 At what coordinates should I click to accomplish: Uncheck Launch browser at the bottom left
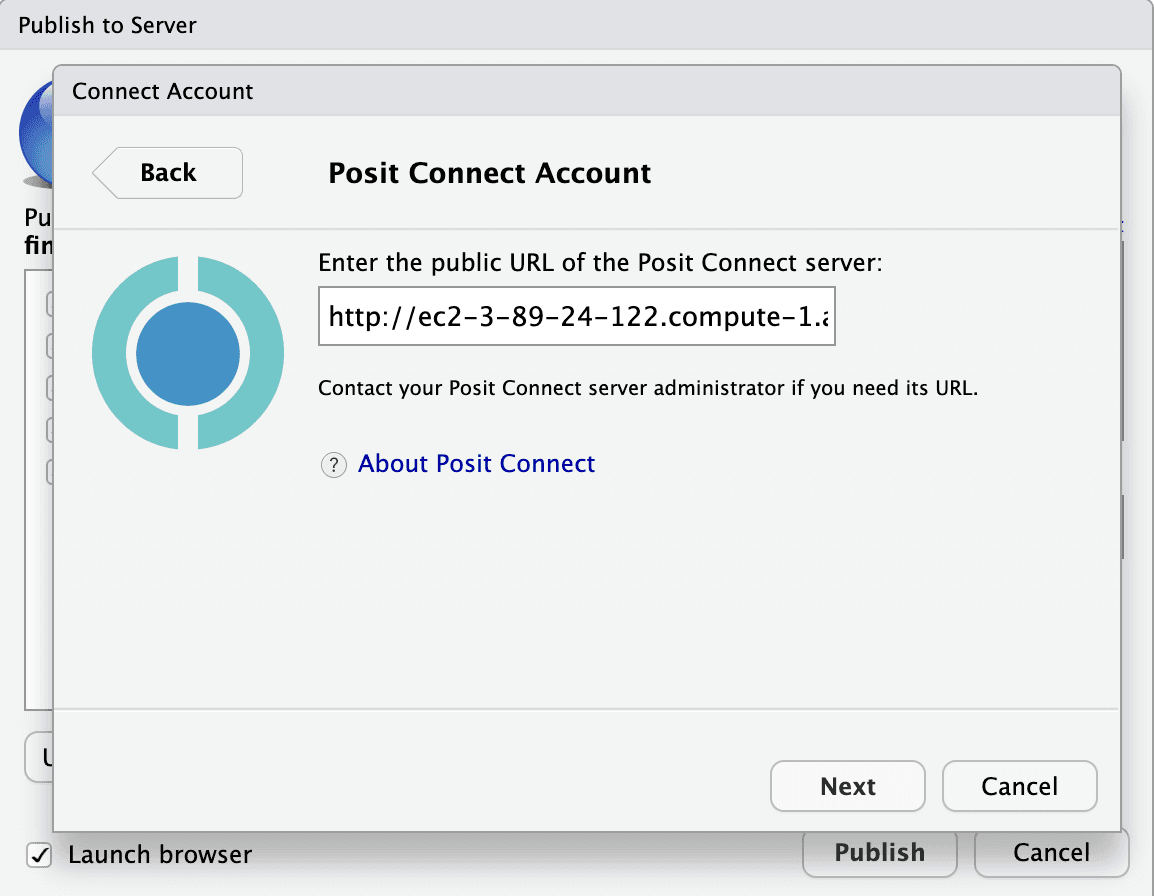click(40, 855)
